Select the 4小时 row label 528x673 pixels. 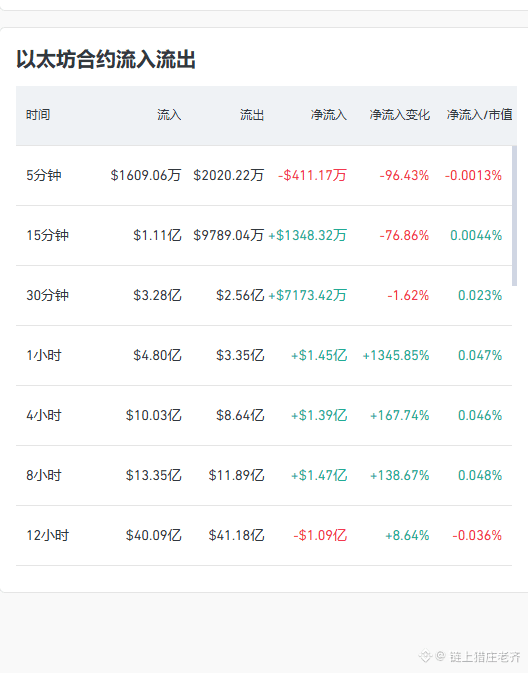point(44,415)
